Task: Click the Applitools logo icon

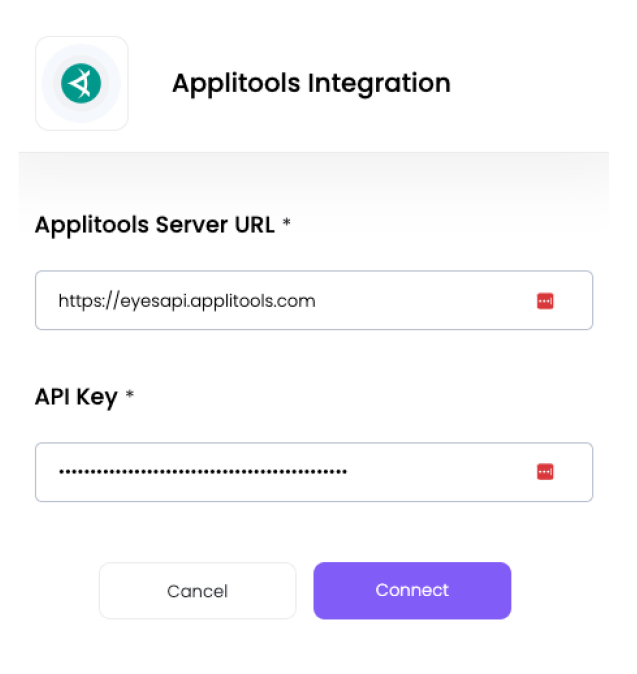Action: 81,83
